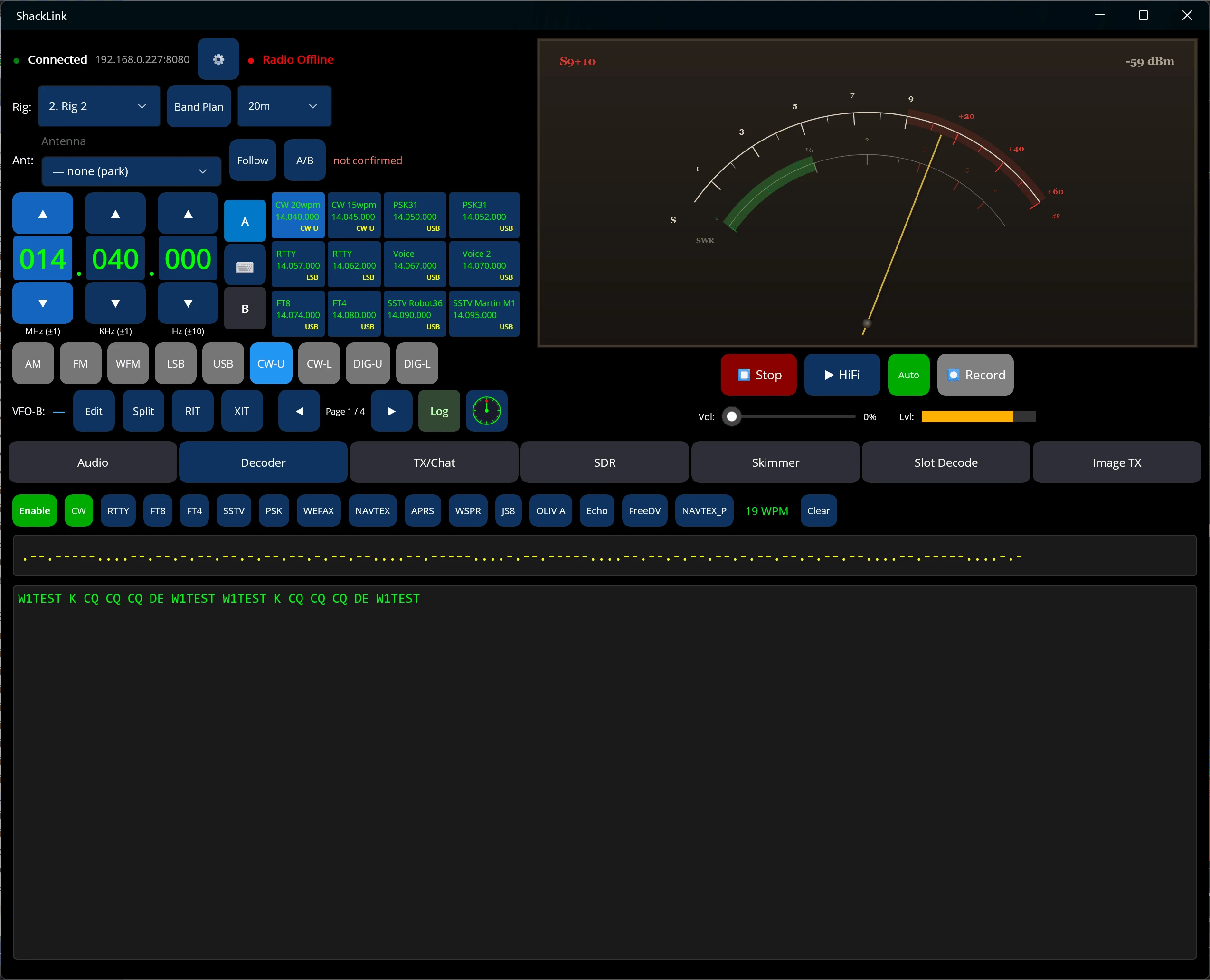Switch to the Skimmer tab
This screenshot has width=1210, height=980.
pyautogui.click(x=775, y=462)
